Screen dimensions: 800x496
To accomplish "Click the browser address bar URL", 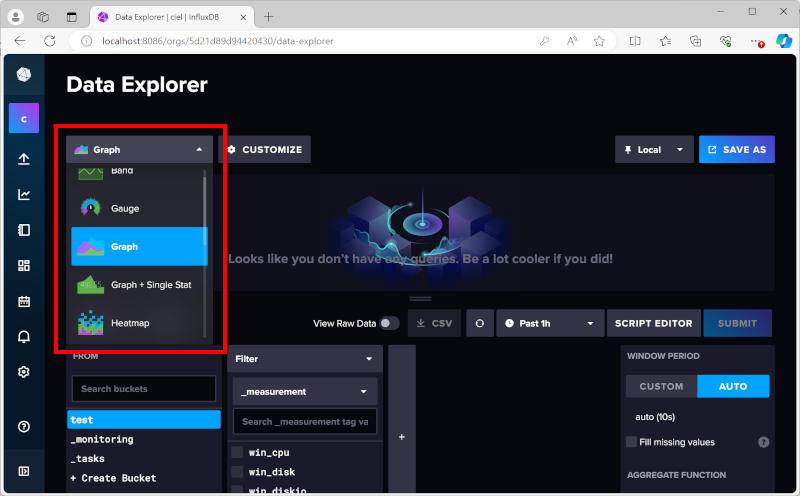I will click(217, 41).
